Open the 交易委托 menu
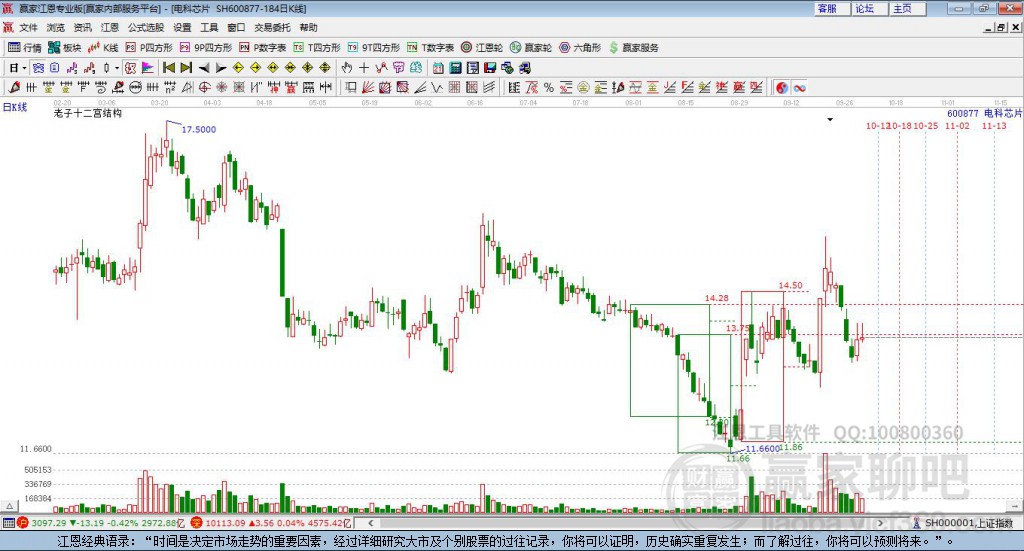 pyautogui.click(x=272, y=27)
